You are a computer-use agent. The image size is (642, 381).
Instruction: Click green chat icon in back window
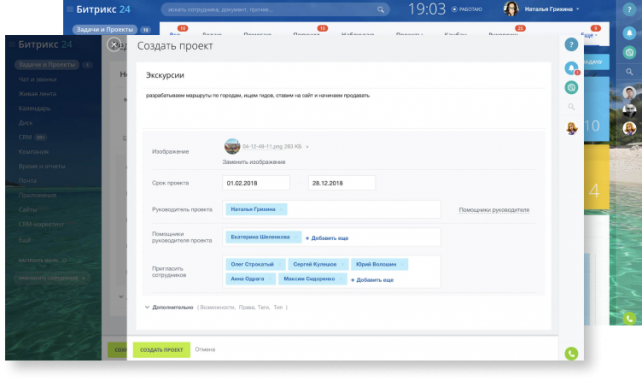click(x=629, y=52)
